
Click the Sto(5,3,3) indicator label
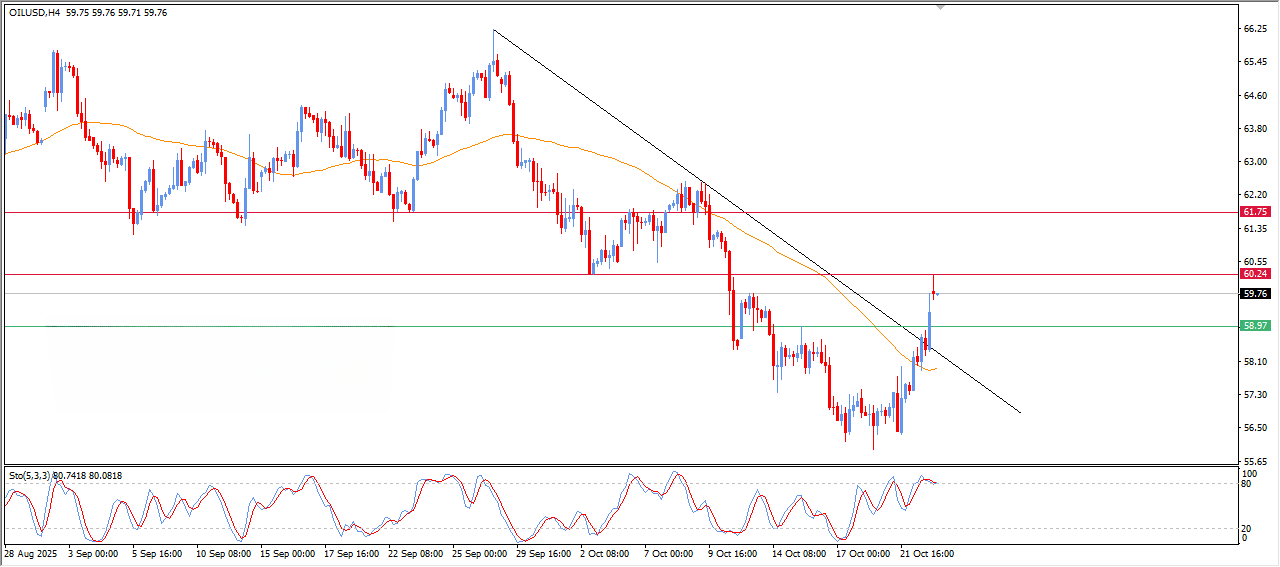[x=32, y=476]
